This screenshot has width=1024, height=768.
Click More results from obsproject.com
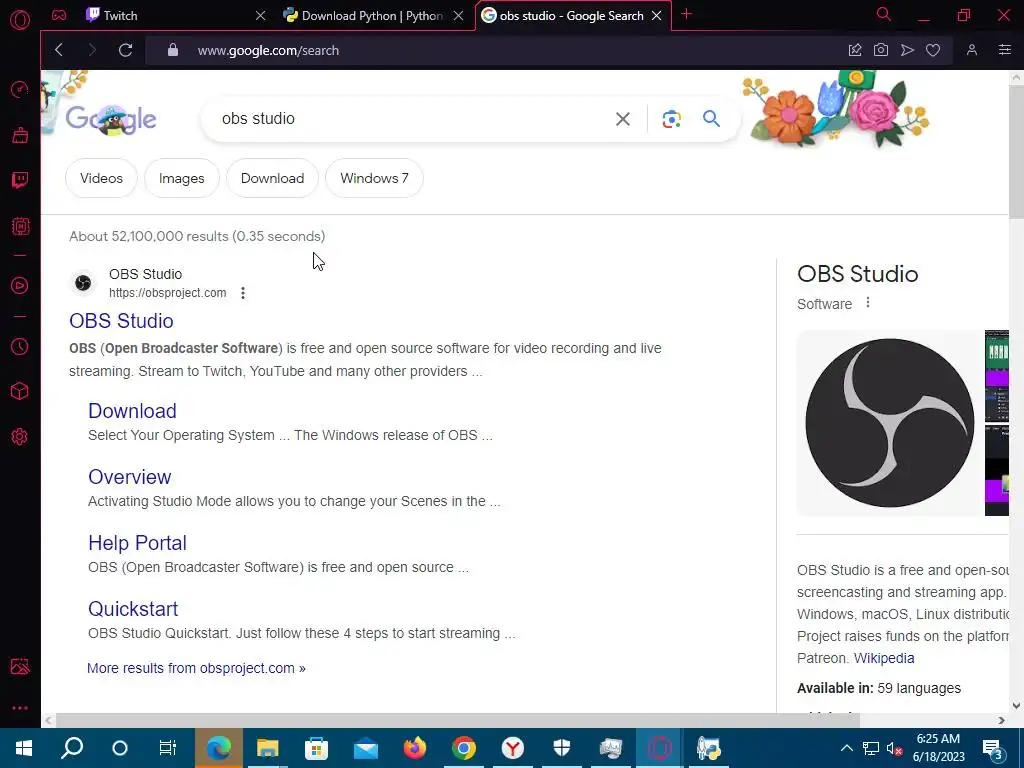point(197,668)
